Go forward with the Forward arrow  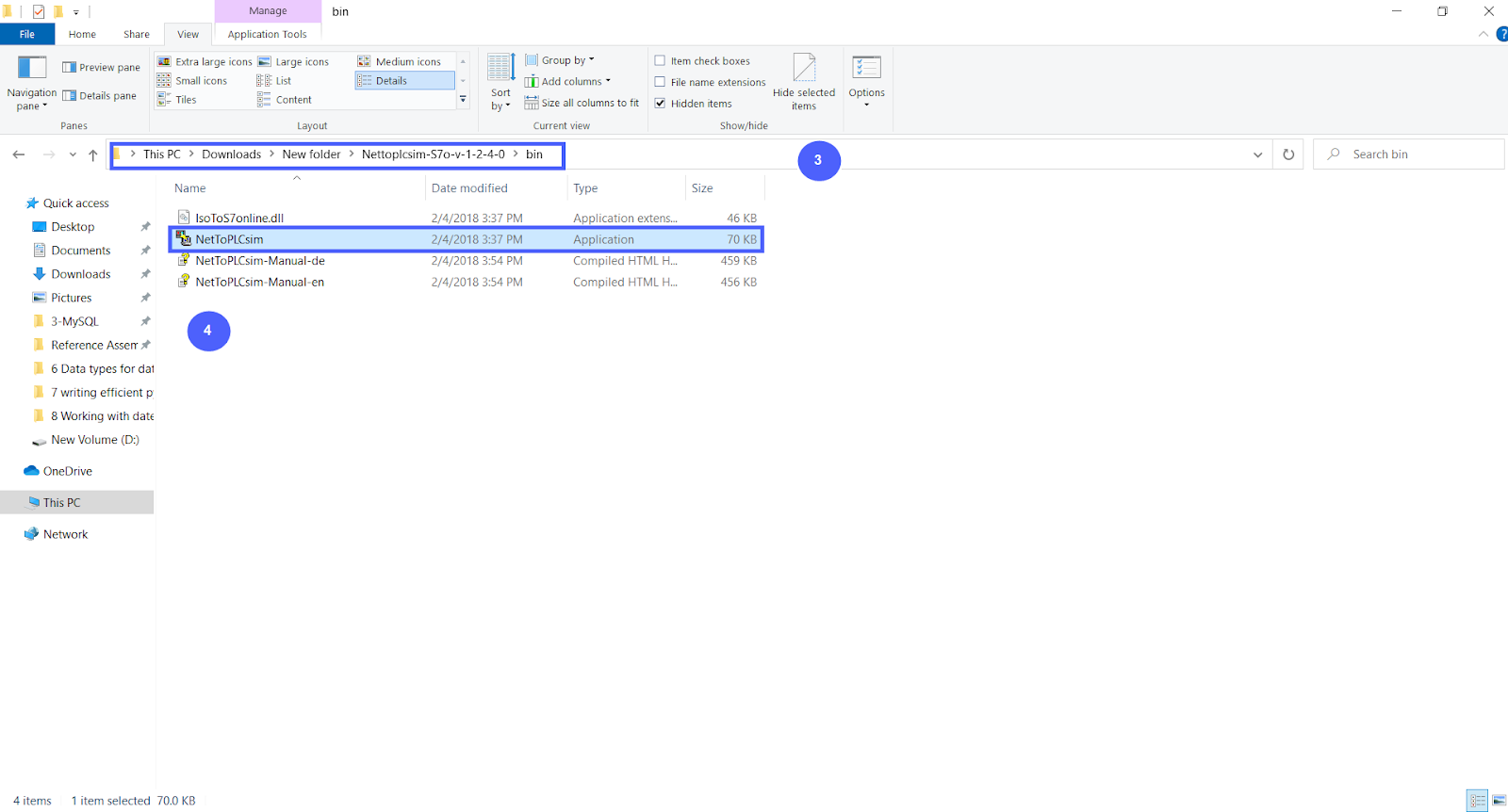tap(48, 154)
